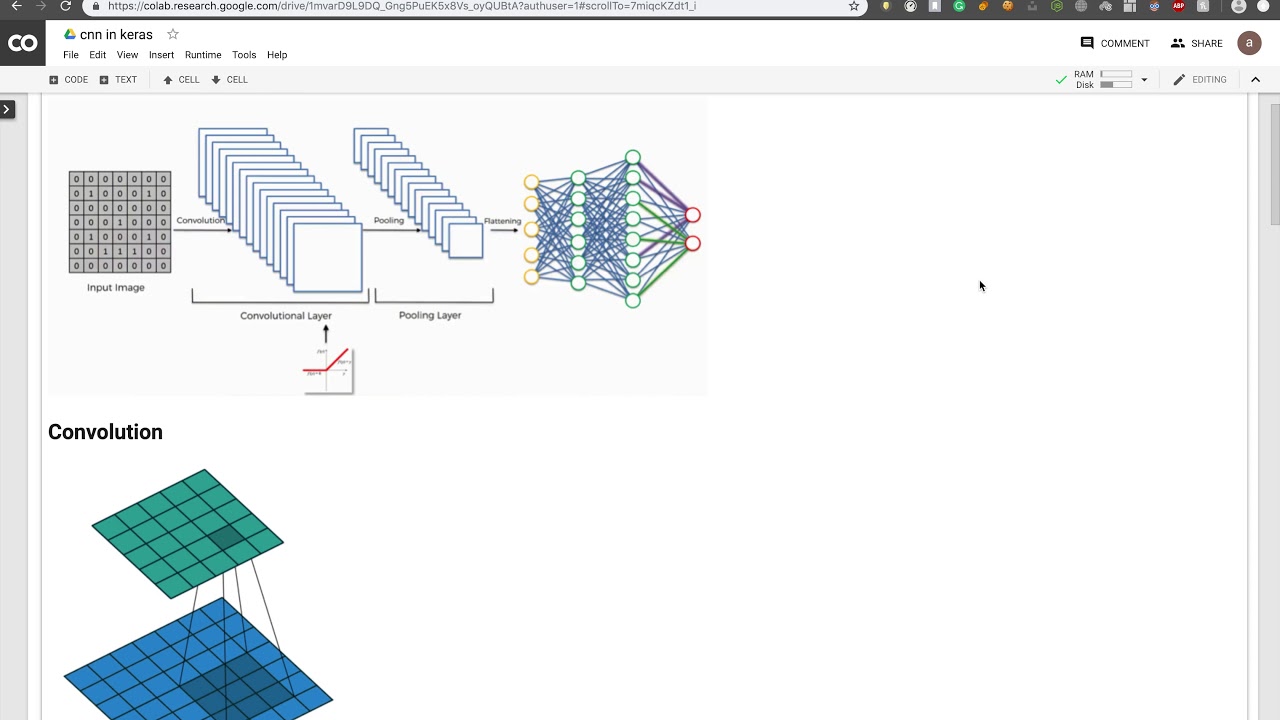Reload the page with browser refresh
Screen dimensions: 1280x720
[x=66, y=6]
